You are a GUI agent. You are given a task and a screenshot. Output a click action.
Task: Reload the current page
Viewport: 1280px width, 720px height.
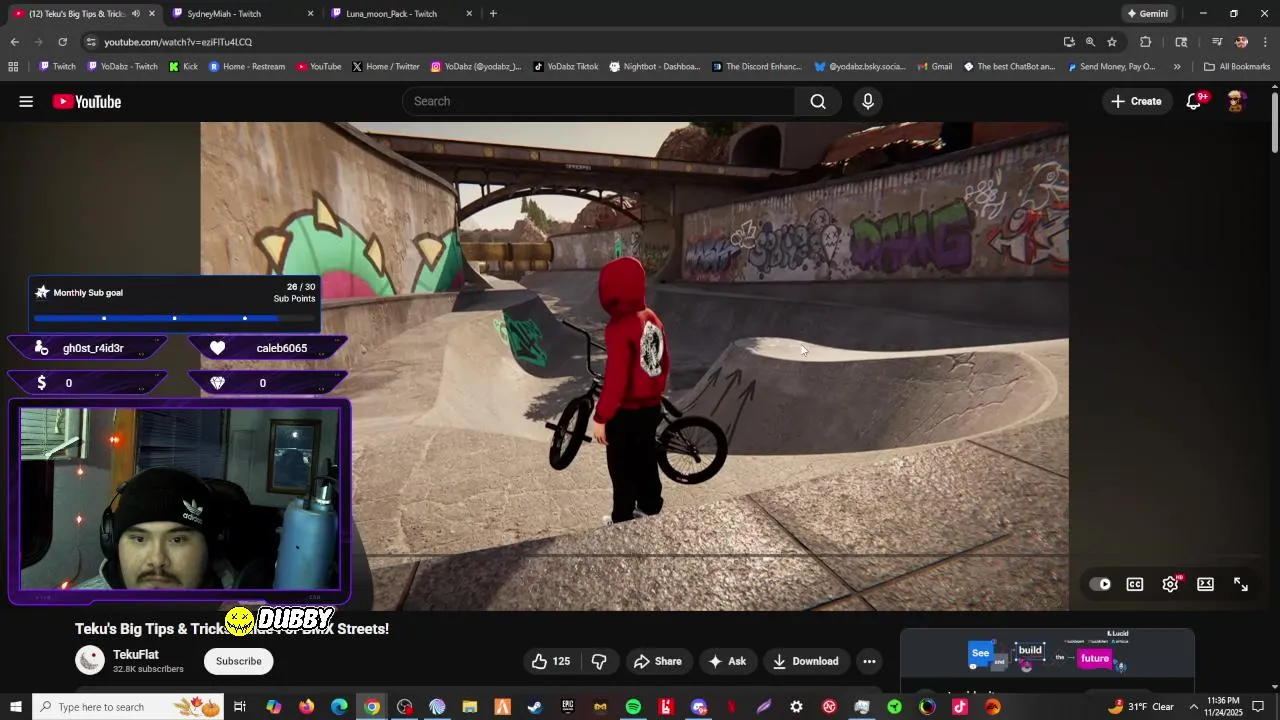pyautogui.click(x=62, y=42)
